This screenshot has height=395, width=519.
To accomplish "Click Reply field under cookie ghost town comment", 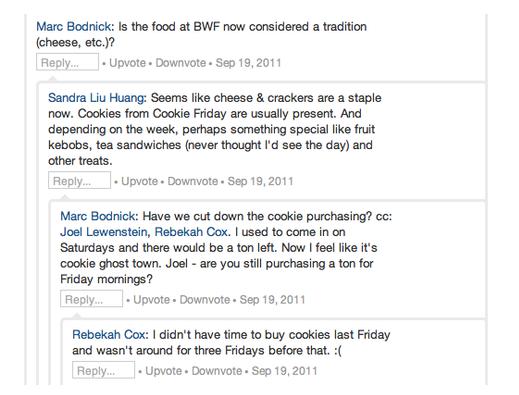I will tap(91, 299).
